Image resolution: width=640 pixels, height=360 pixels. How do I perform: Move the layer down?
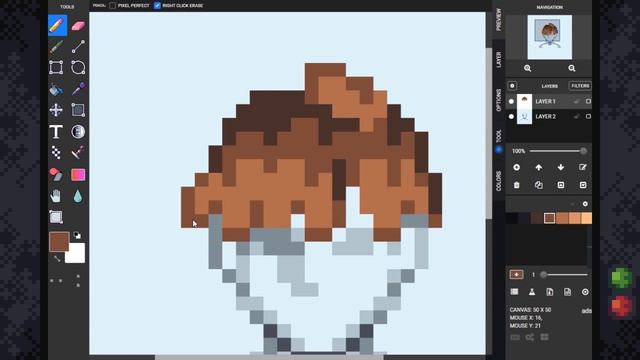[x=561, y=167]
